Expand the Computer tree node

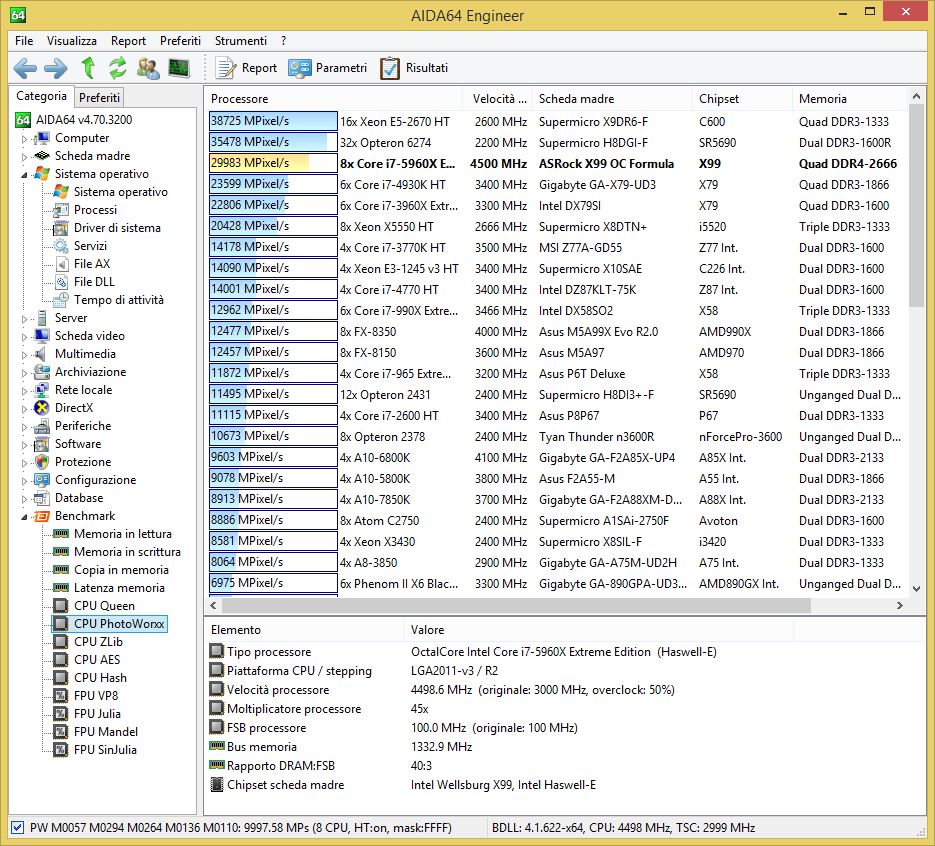[x=25, y=139]
